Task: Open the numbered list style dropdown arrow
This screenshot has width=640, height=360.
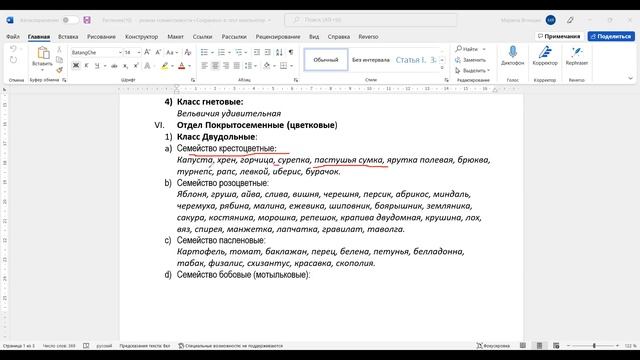Action: pyautogui.click(x=229, y=52)
